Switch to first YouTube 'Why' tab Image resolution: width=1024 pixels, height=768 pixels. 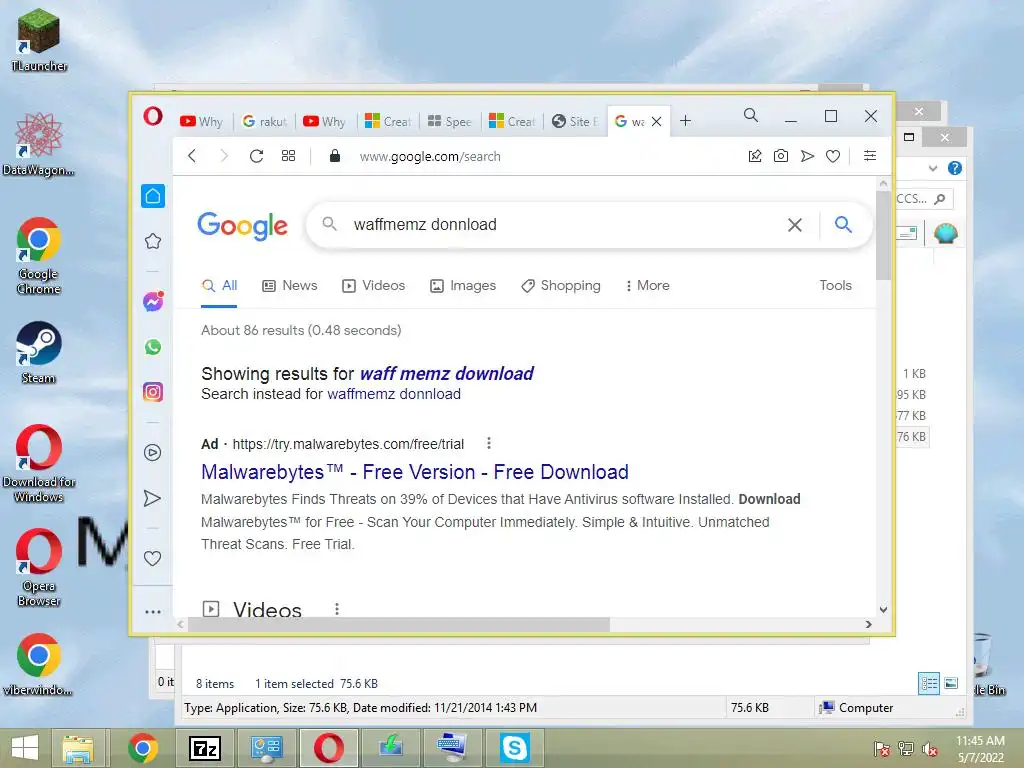tap(202, 121)
